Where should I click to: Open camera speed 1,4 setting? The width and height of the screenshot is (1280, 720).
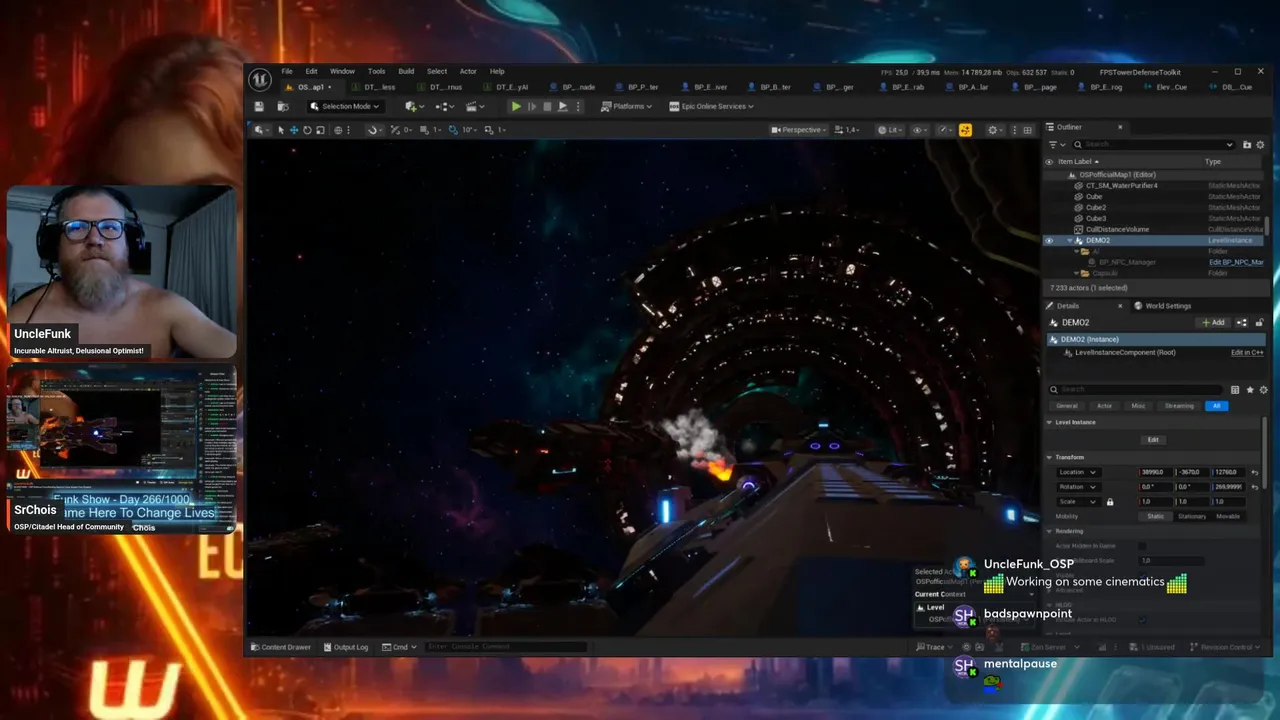tap(848, 130)
